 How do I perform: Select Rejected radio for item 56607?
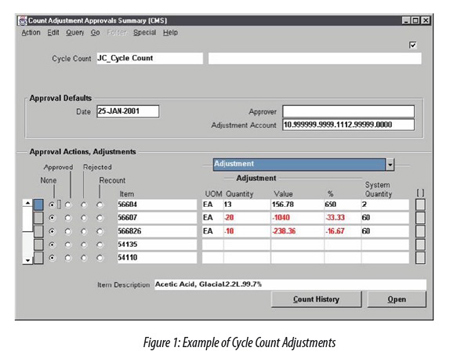point(84,218)
